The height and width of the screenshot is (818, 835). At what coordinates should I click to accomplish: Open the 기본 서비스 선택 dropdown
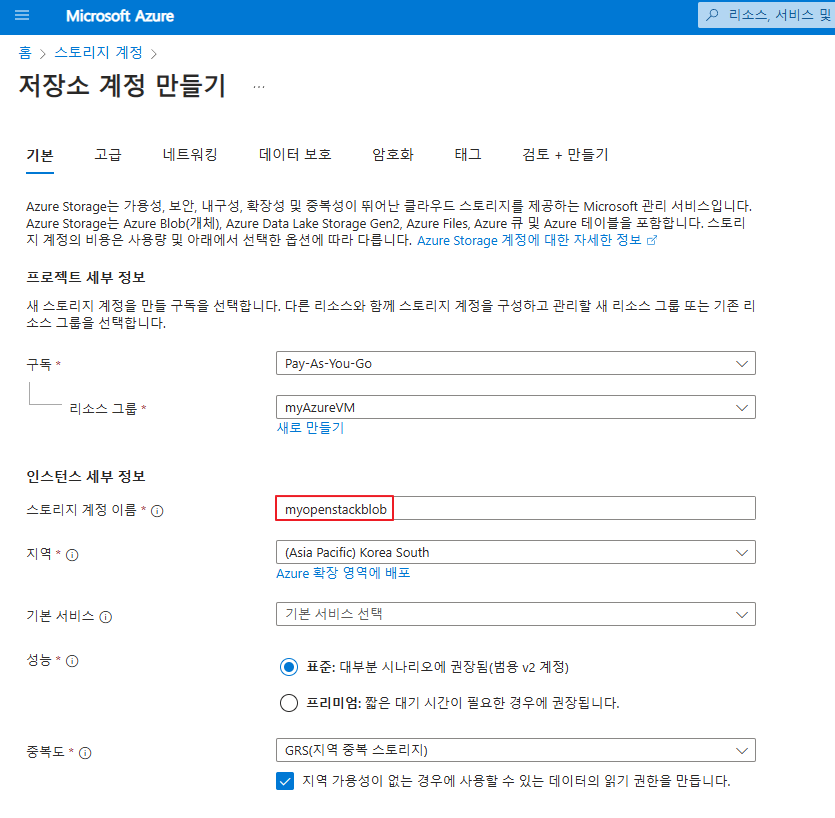point(515,614)
